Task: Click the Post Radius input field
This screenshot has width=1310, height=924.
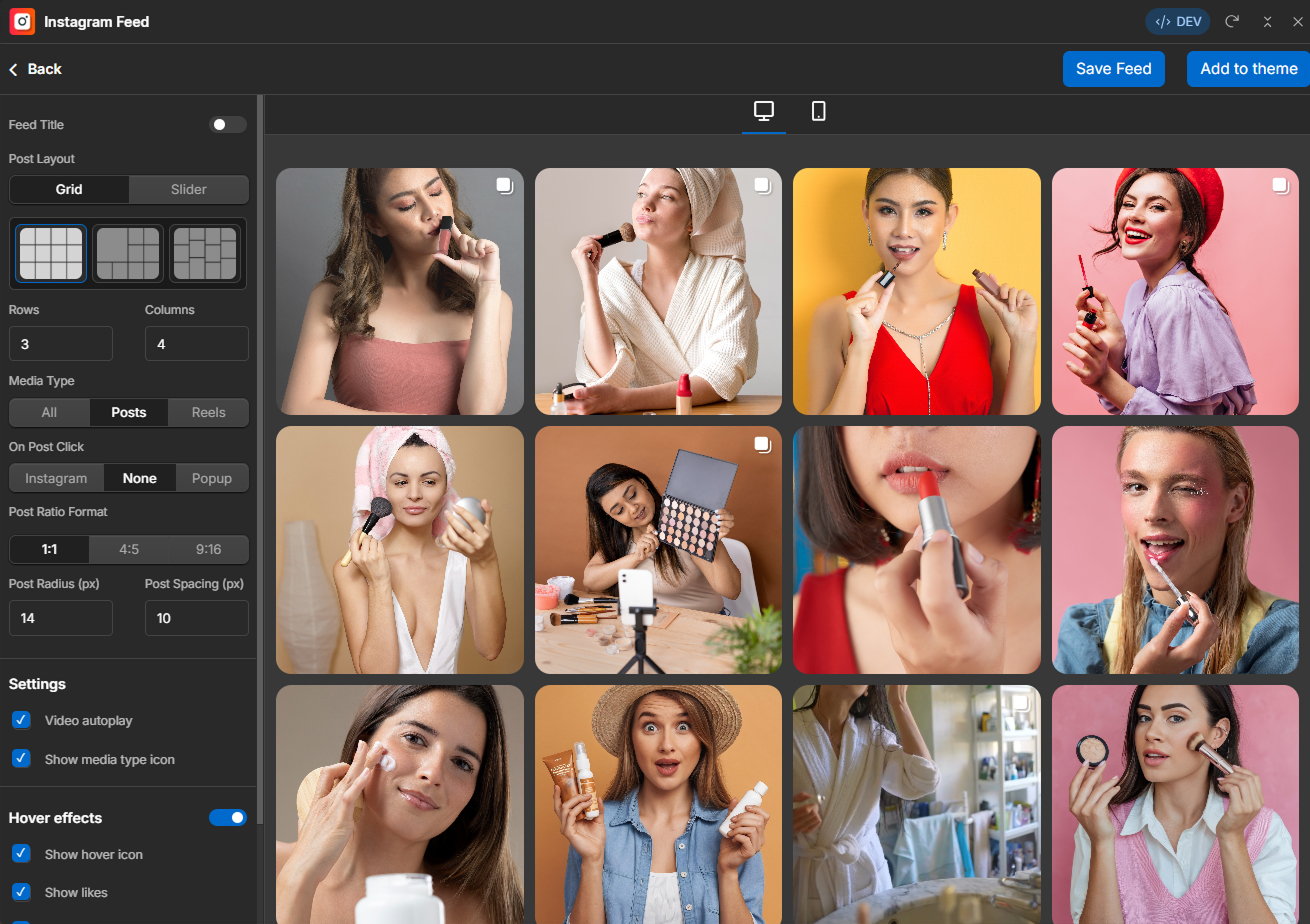Action: (x=60, y=618)
